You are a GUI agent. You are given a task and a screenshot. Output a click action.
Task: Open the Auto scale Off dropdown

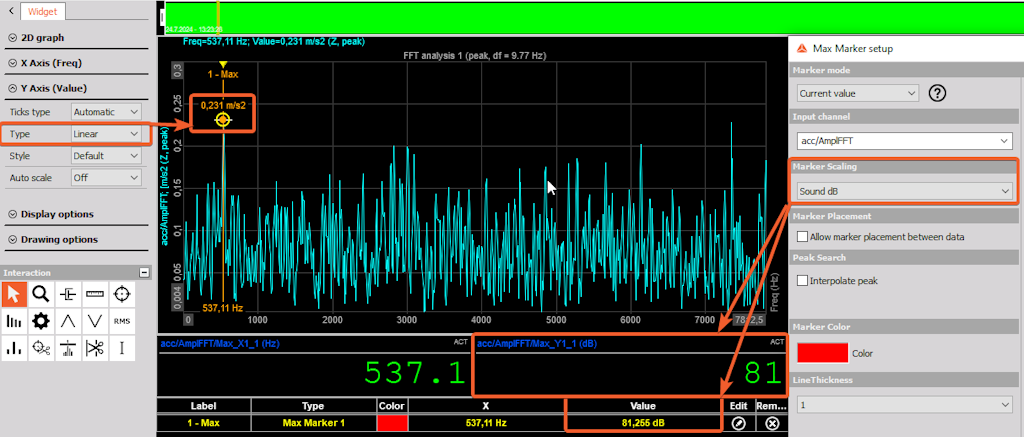[106, 178]
